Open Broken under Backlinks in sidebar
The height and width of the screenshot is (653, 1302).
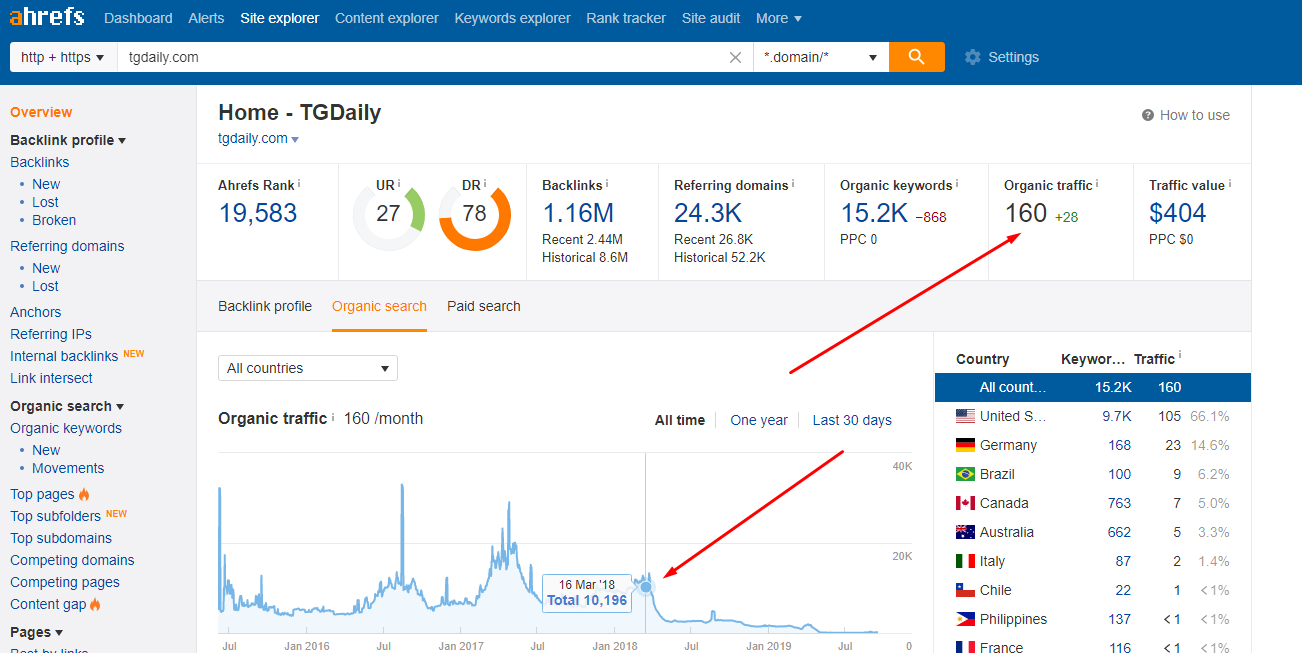[54, 220]
